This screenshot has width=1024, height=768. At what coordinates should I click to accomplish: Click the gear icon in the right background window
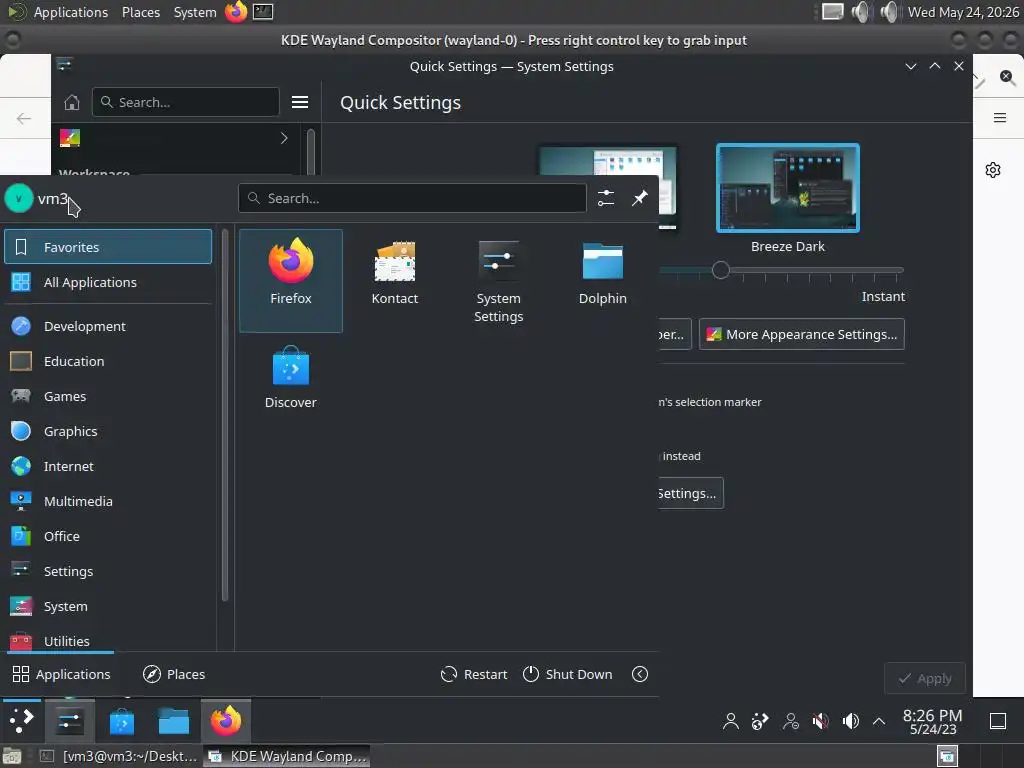[993, 170]
